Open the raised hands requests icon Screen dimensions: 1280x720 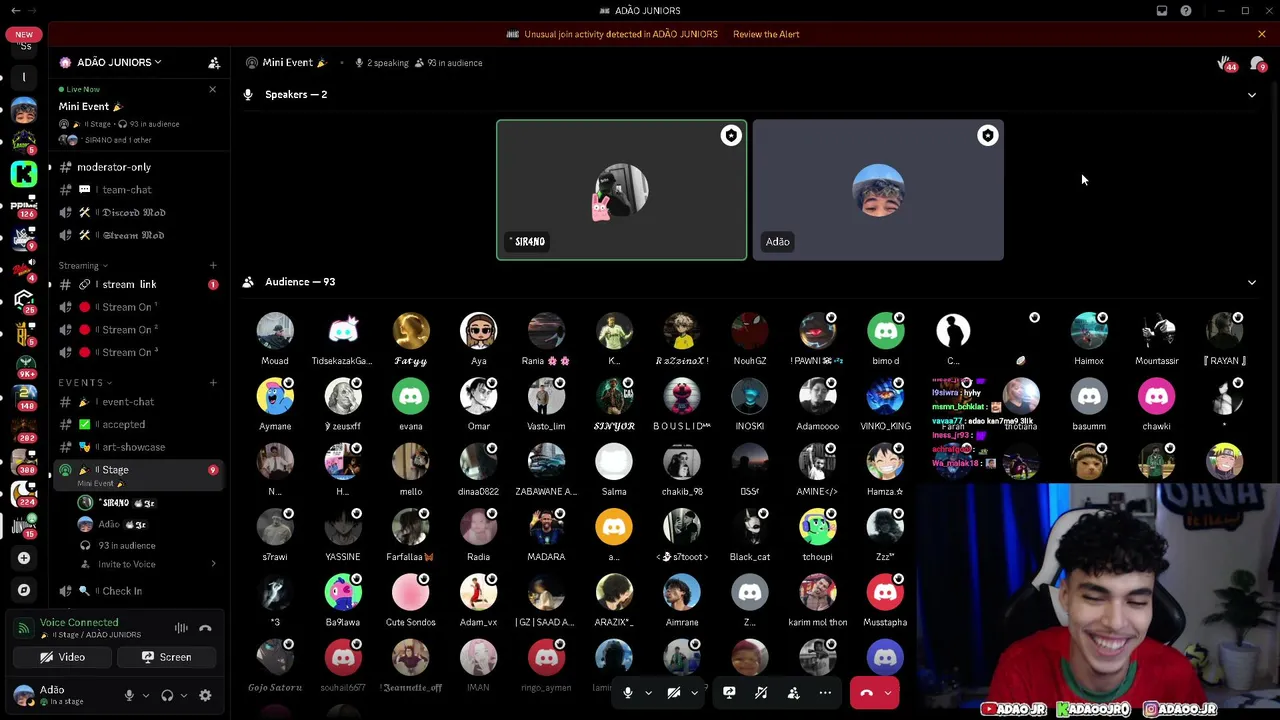coord(1226,63)
